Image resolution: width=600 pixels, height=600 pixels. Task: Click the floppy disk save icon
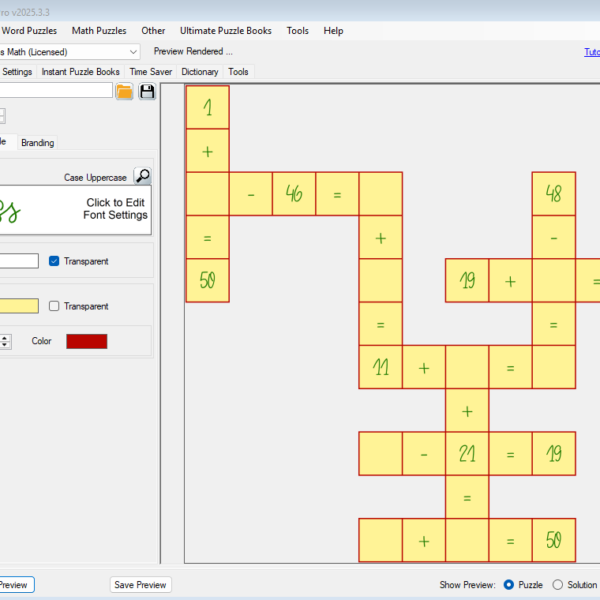coord(147,92)
